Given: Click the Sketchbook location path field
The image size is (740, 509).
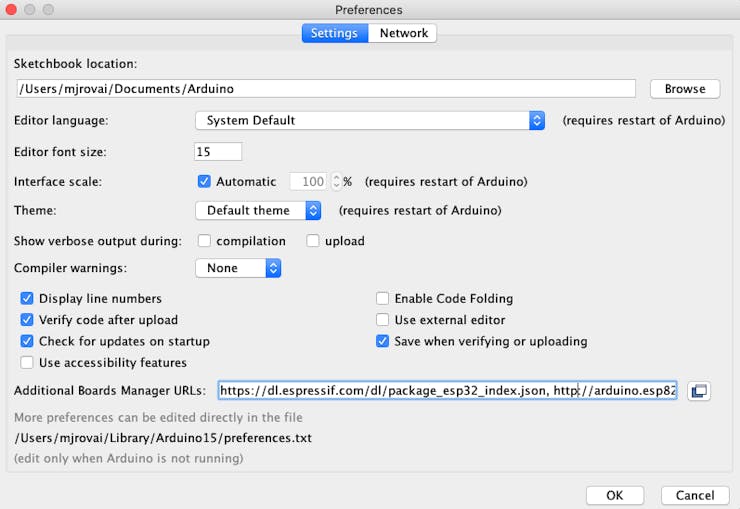Looking at the screenshot, I should (325, 89).
